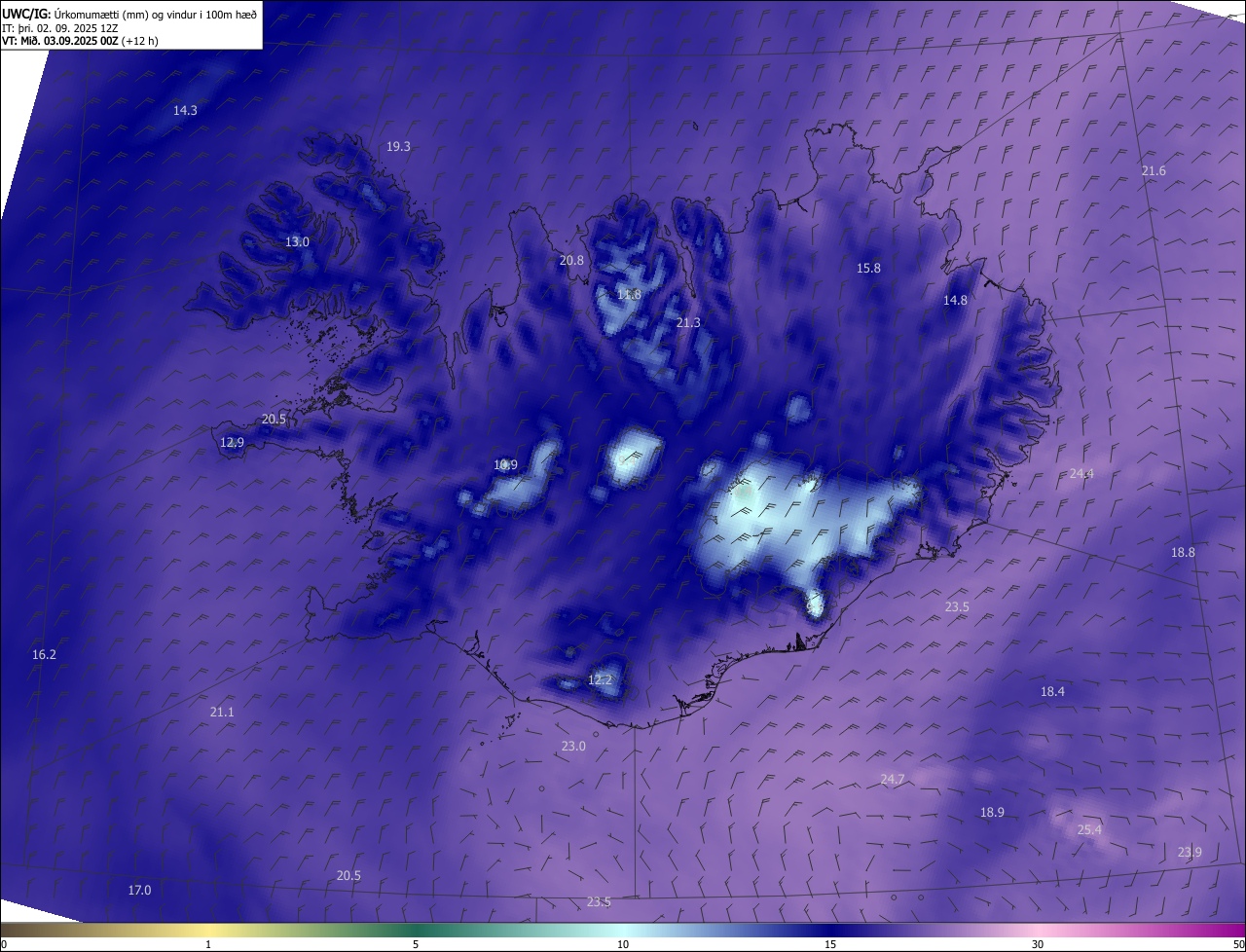This screenshot has width=1246, height=952.
Task: Pick the 24.7 value label
Action: [893, 780]
